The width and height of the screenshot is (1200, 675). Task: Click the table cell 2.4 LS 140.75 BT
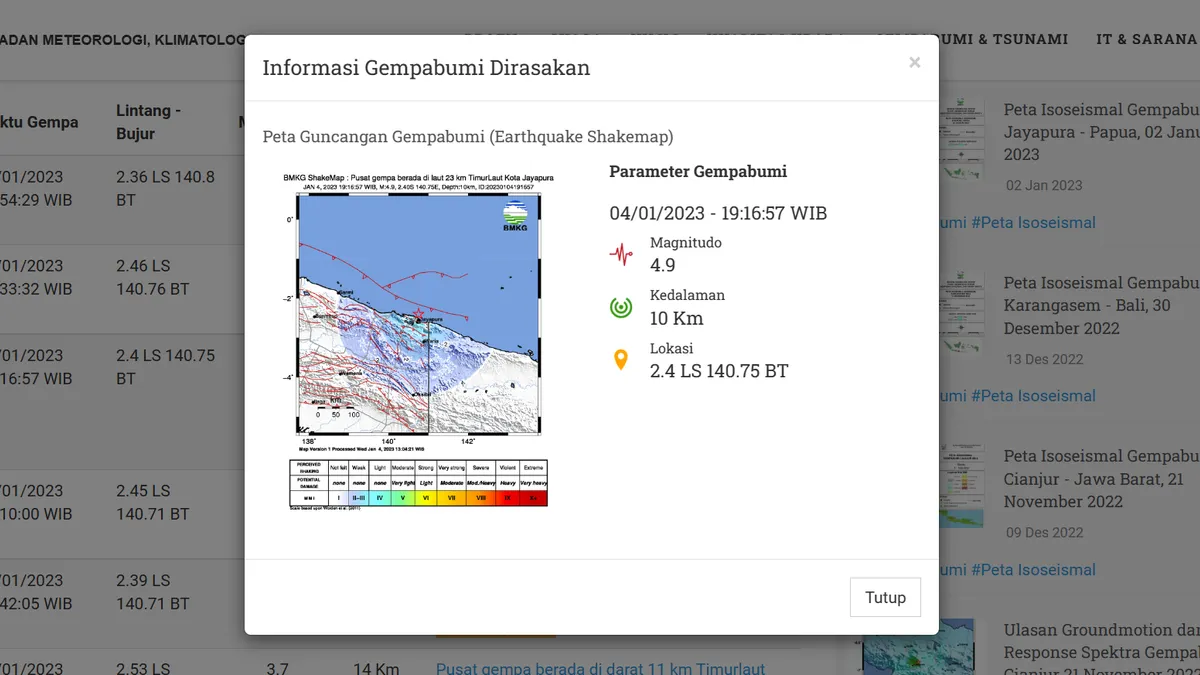(x=165, y=367)
